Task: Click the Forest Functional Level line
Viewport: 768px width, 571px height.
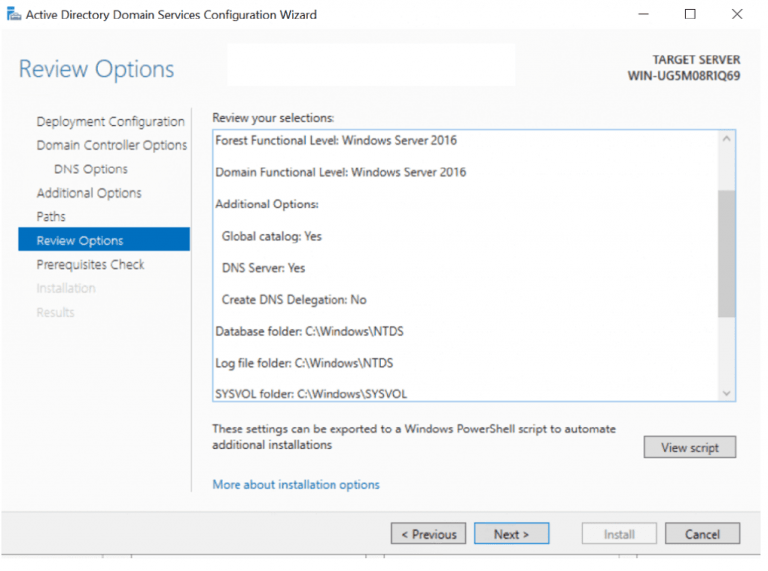Action: tap(336, 141)
